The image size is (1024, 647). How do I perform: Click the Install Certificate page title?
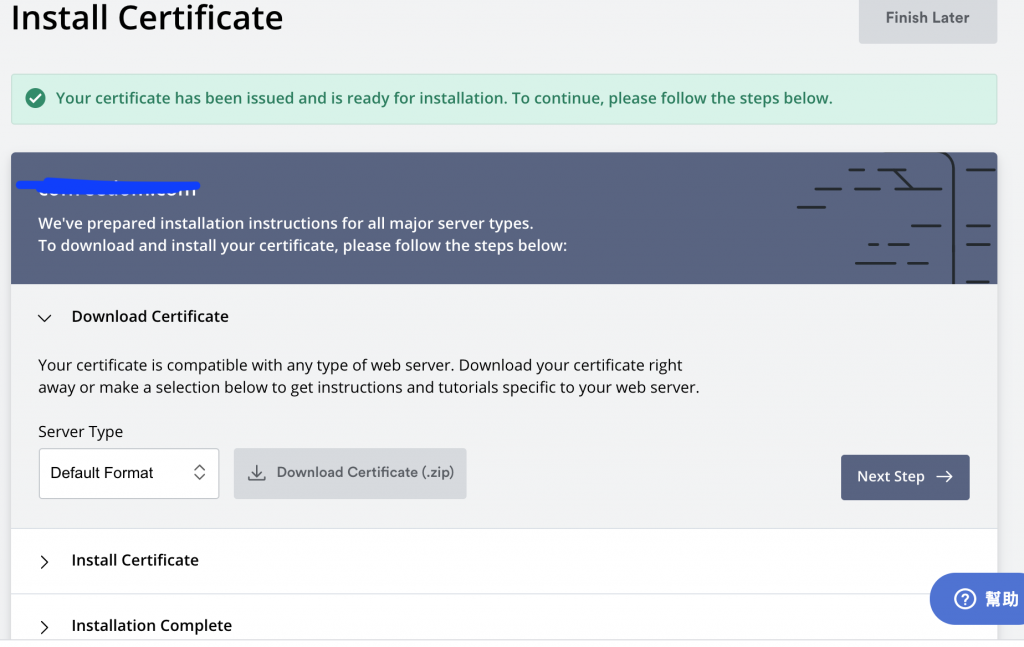pos(147,17)
